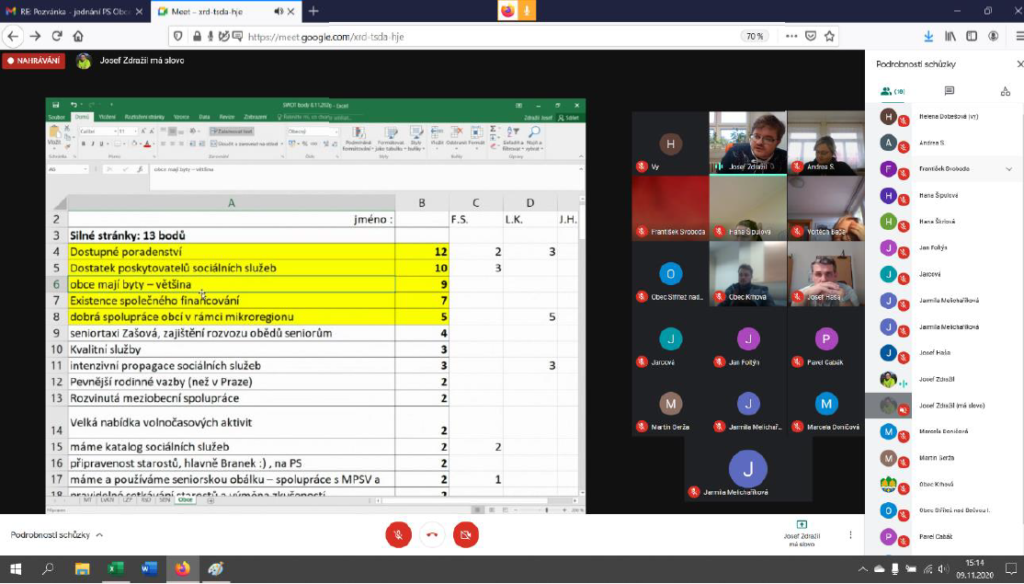Show hidden system tray icons
This screenshot has width=1024, height=584.
(x=863, y=570)
